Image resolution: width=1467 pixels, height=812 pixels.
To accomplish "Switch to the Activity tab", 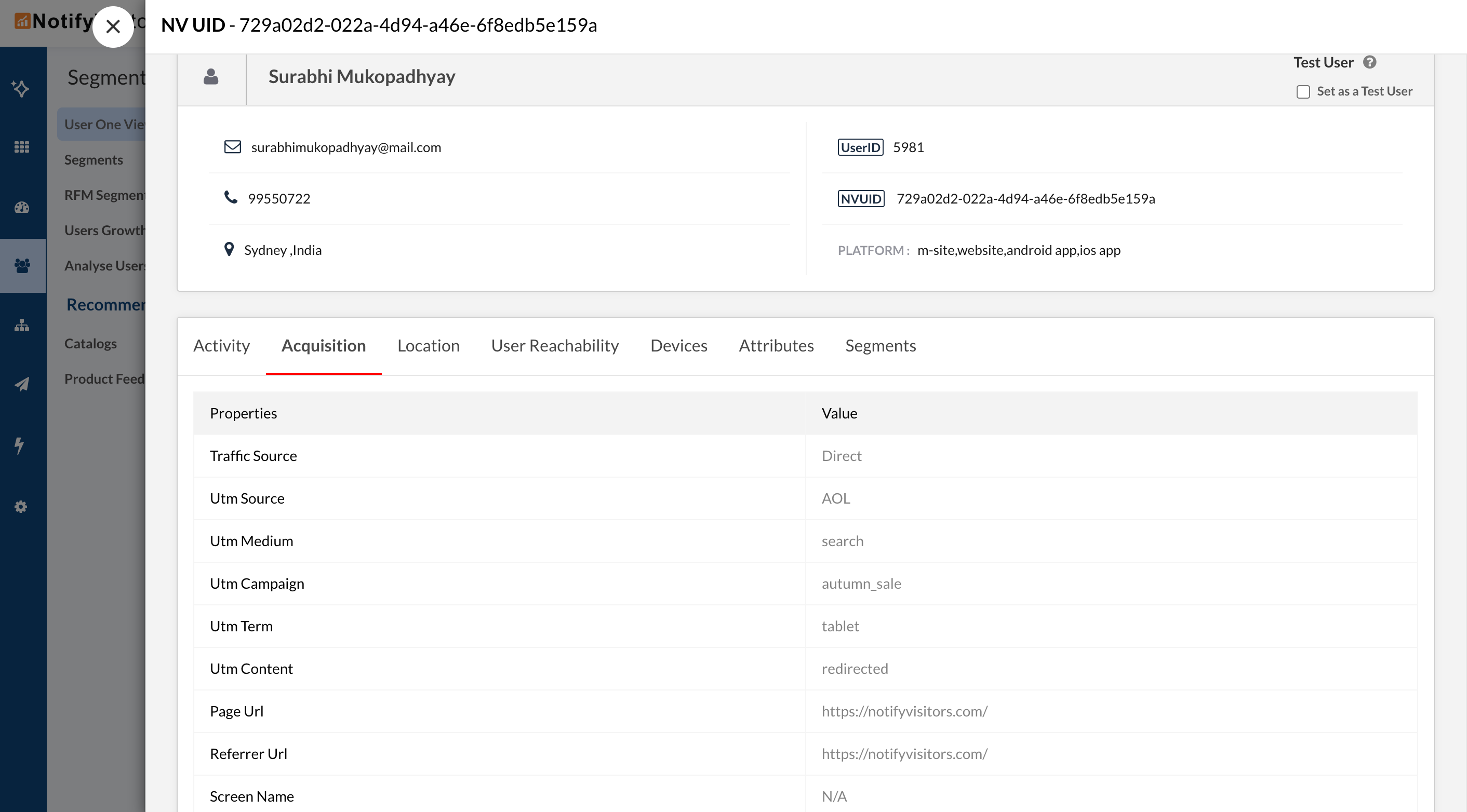I will [x=221, y=345].
